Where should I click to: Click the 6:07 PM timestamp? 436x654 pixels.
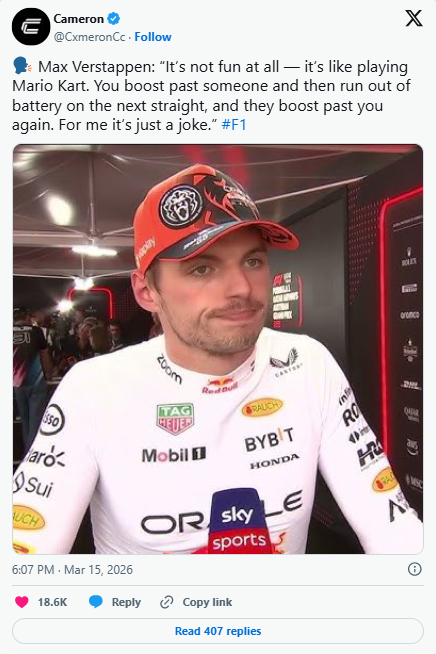click(33, 570)
